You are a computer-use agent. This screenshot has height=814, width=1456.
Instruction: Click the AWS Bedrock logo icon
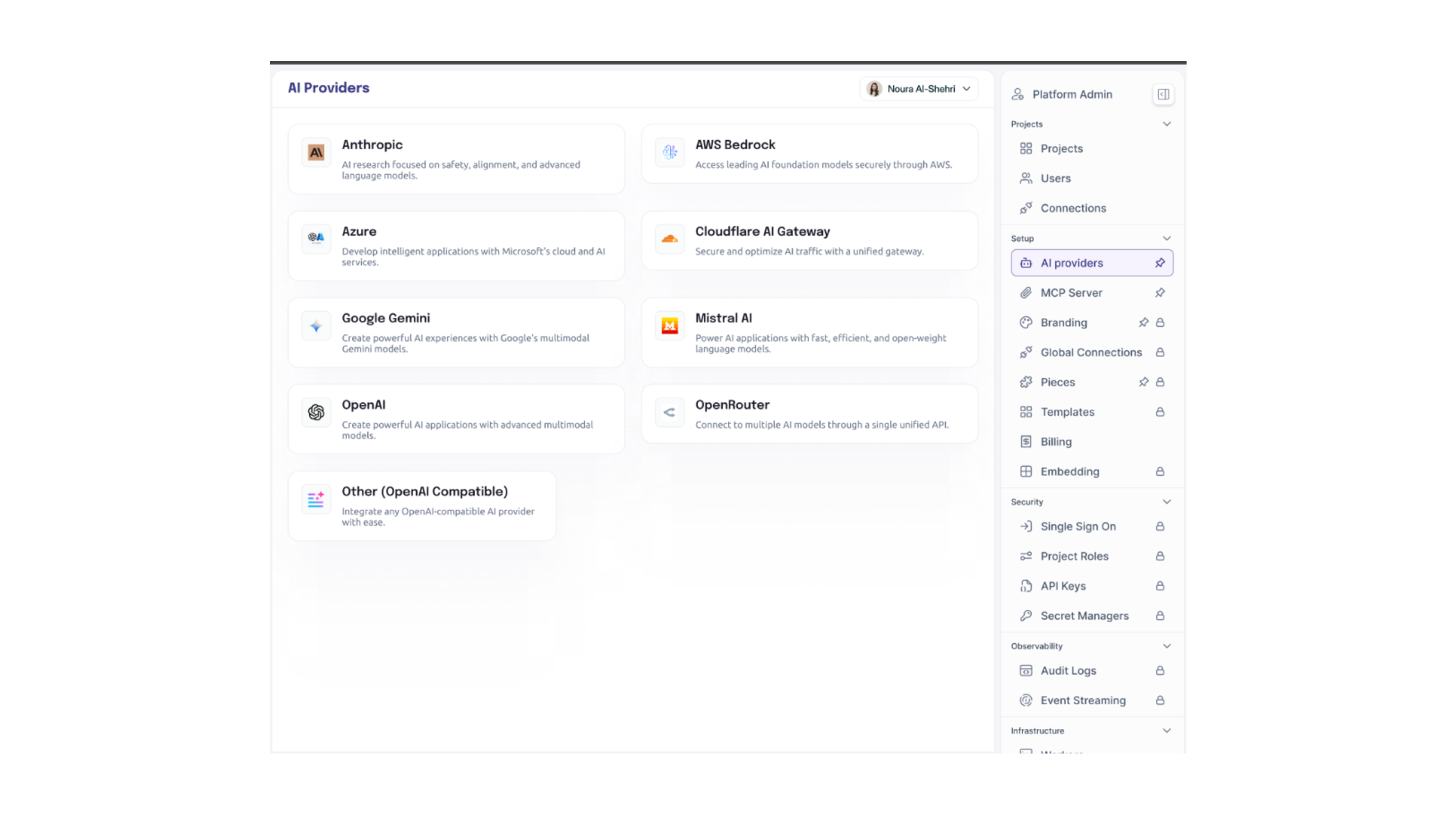[x=669, y=152]
